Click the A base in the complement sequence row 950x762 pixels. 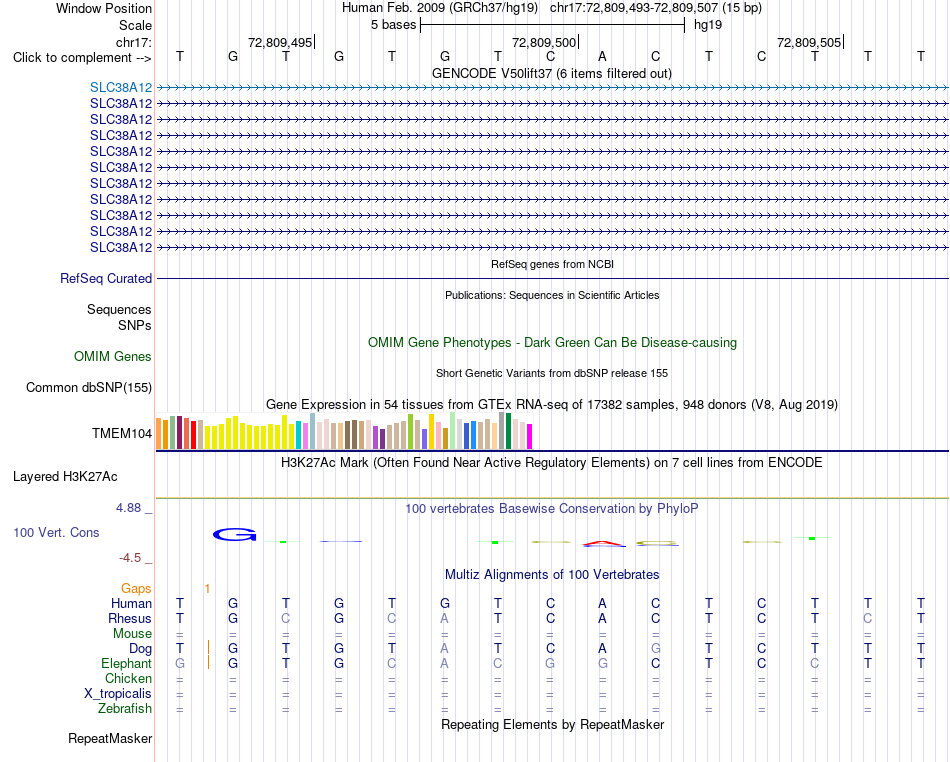[602, 56]
